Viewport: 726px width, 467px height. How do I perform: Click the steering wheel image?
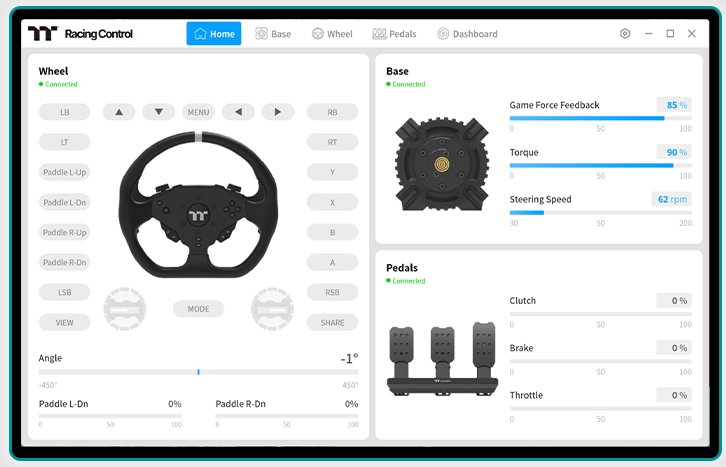[x=198, y=205]
